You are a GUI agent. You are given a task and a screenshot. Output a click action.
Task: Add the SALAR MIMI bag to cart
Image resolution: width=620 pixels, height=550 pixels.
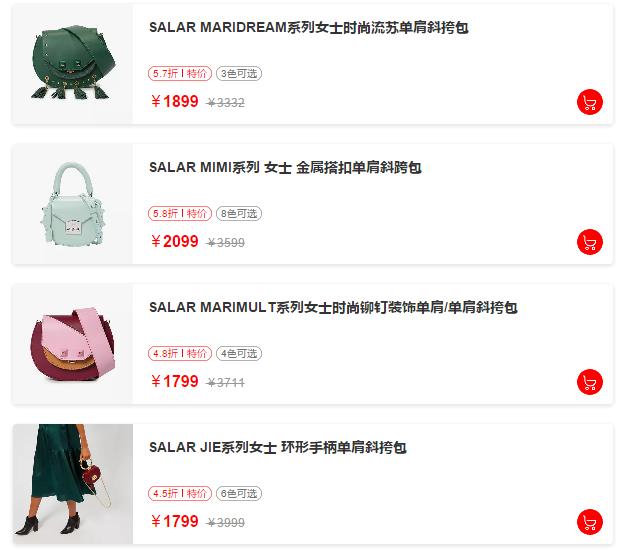click(590, 242)
